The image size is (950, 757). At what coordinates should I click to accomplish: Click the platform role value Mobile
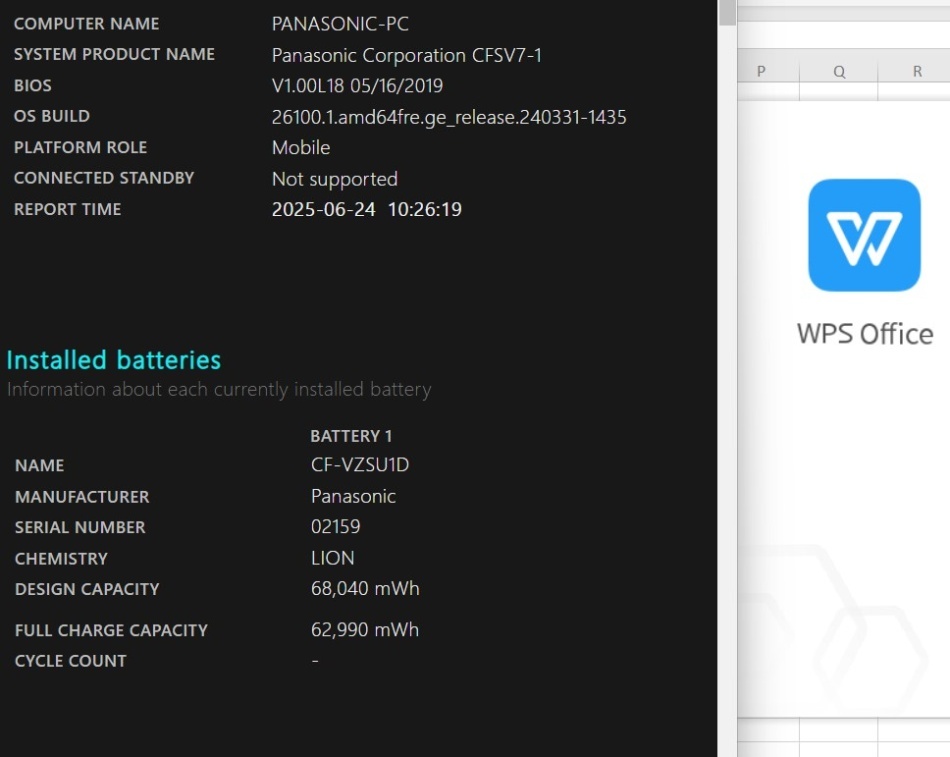pyautogui.click(x=301, y=147)
